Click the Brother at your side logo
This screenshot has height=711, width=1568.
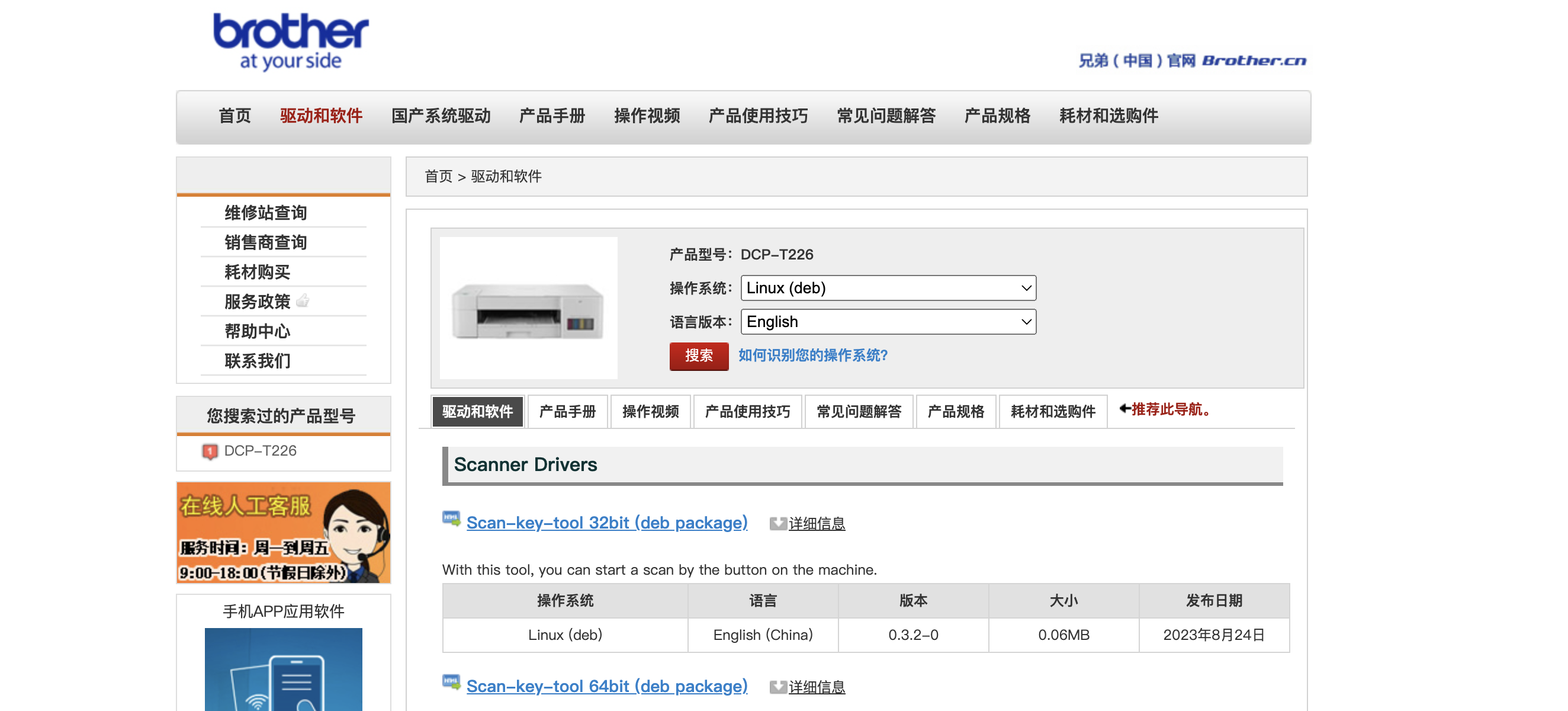coord(290,41)
